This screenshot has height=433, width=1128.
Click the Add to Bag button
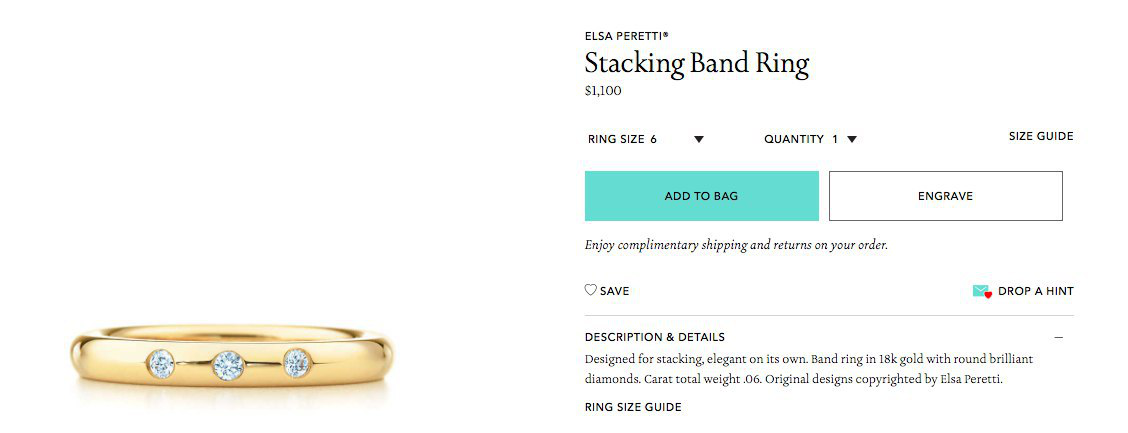(x=701, y=196)
